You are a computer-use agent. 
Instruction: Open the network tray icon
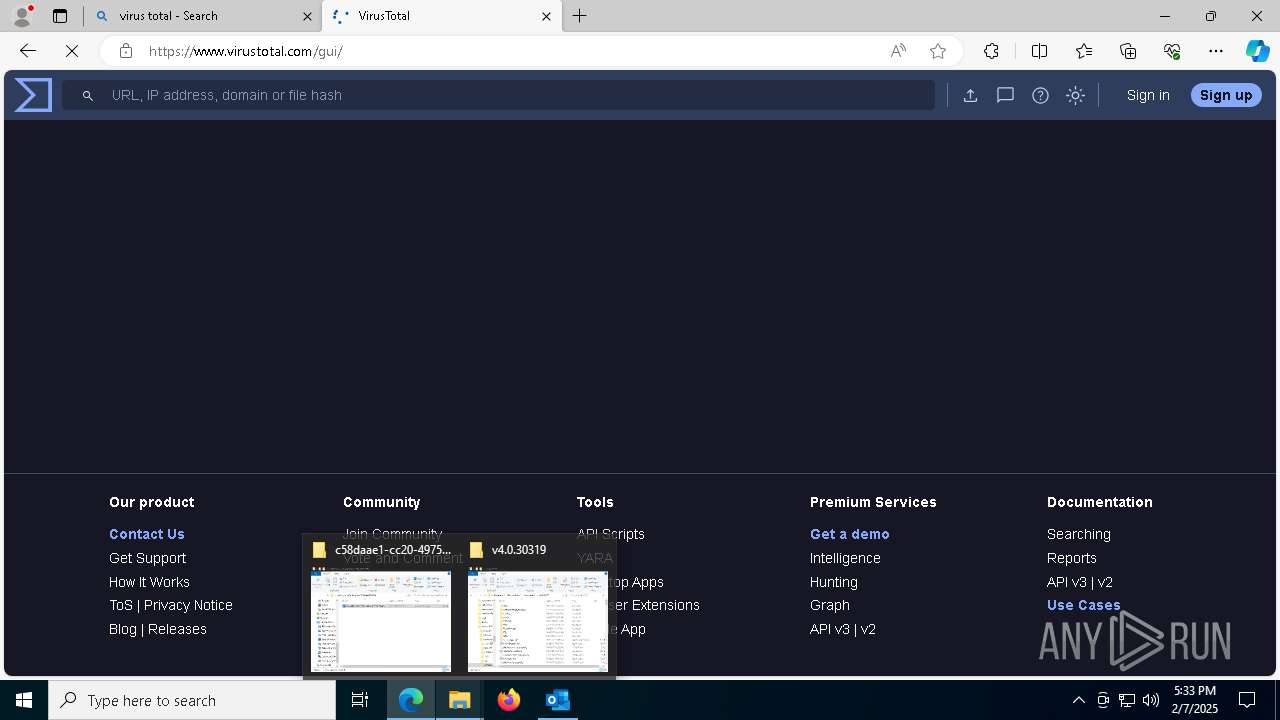tap(1127, 700)
